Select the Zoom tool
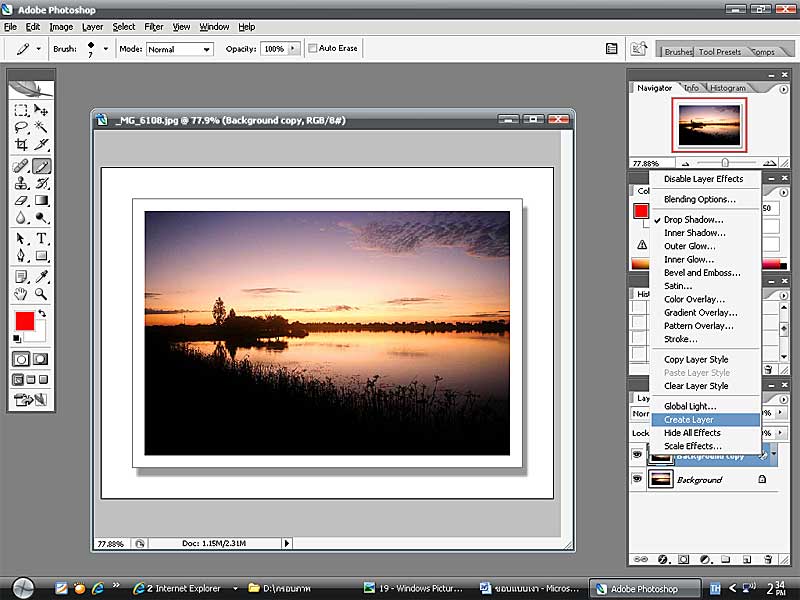Viewport: 800px width, 600px height. [41, 294]
